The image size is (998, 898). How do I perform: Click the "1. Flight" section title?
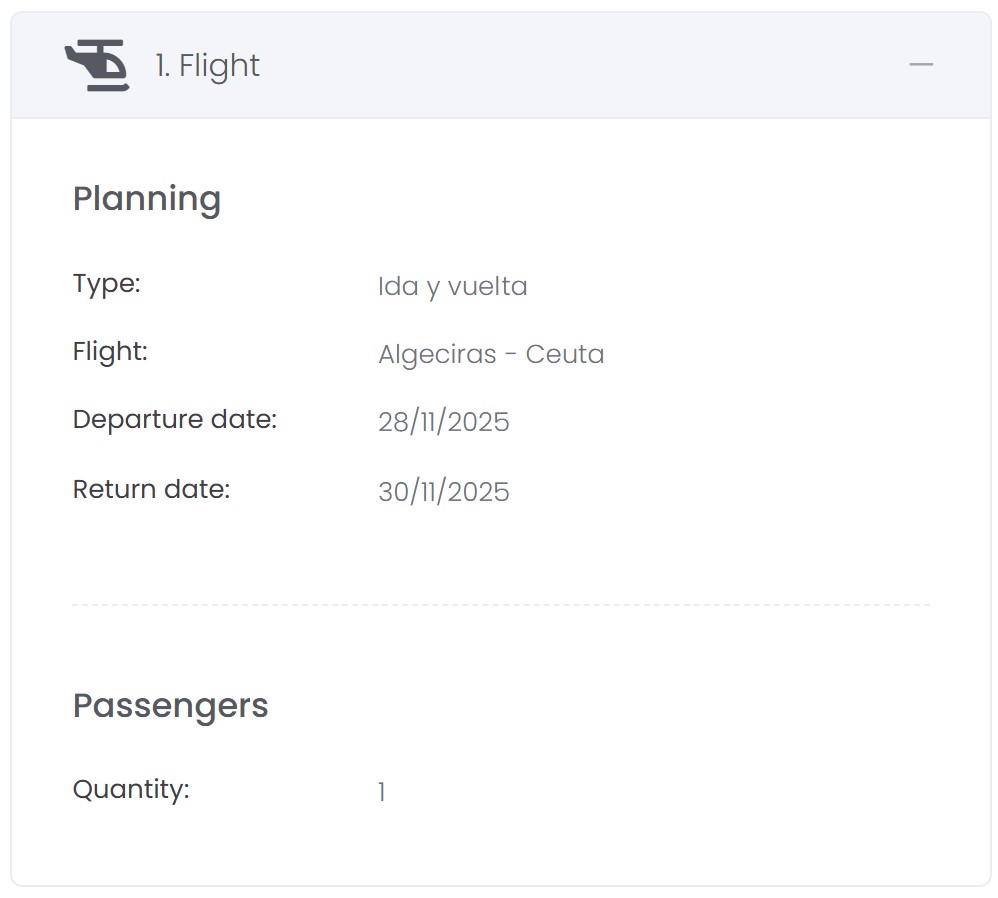[207, 66]
